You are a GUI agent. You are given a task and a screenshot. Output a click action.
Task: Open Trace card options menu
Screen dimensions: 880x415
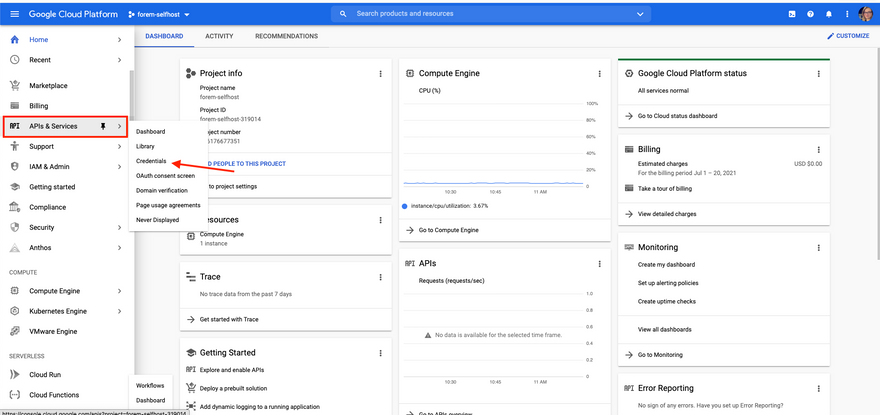pyautogui.click(x=381, y=277)
